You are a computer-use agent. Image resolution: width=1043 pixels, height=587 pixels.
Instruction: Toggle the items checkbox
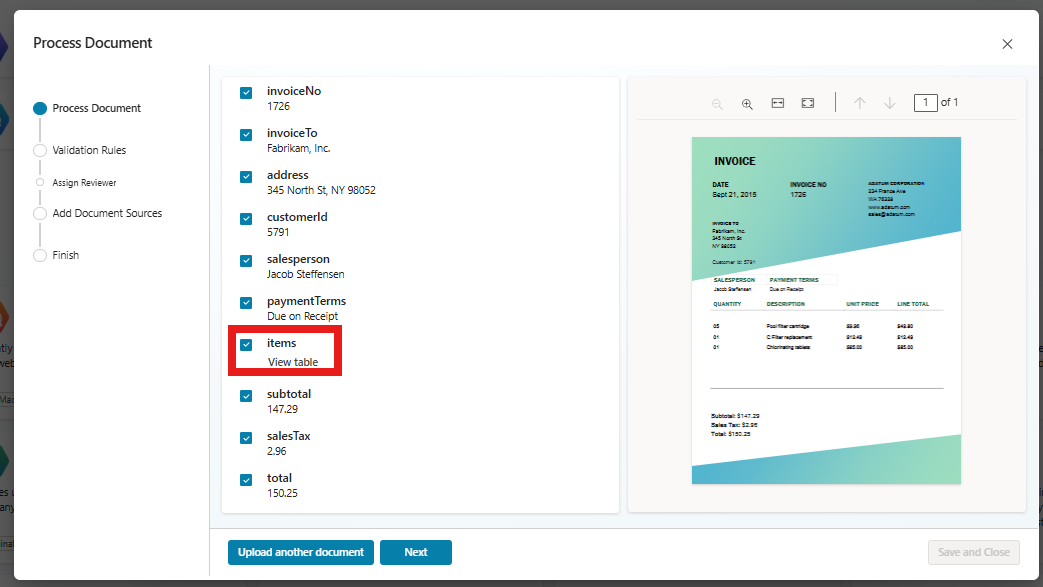[246, 345]
